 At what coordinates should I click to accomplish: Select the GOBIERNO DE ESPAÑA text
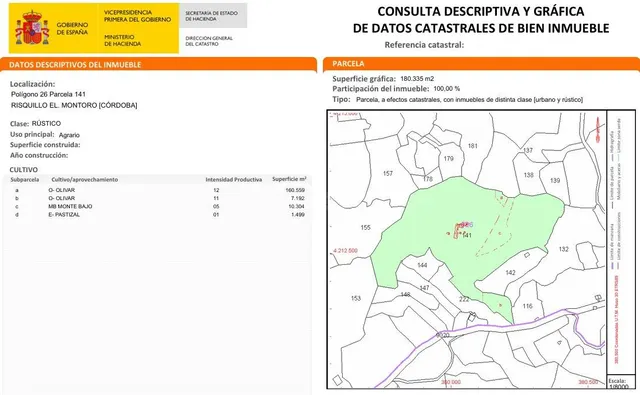72,29
